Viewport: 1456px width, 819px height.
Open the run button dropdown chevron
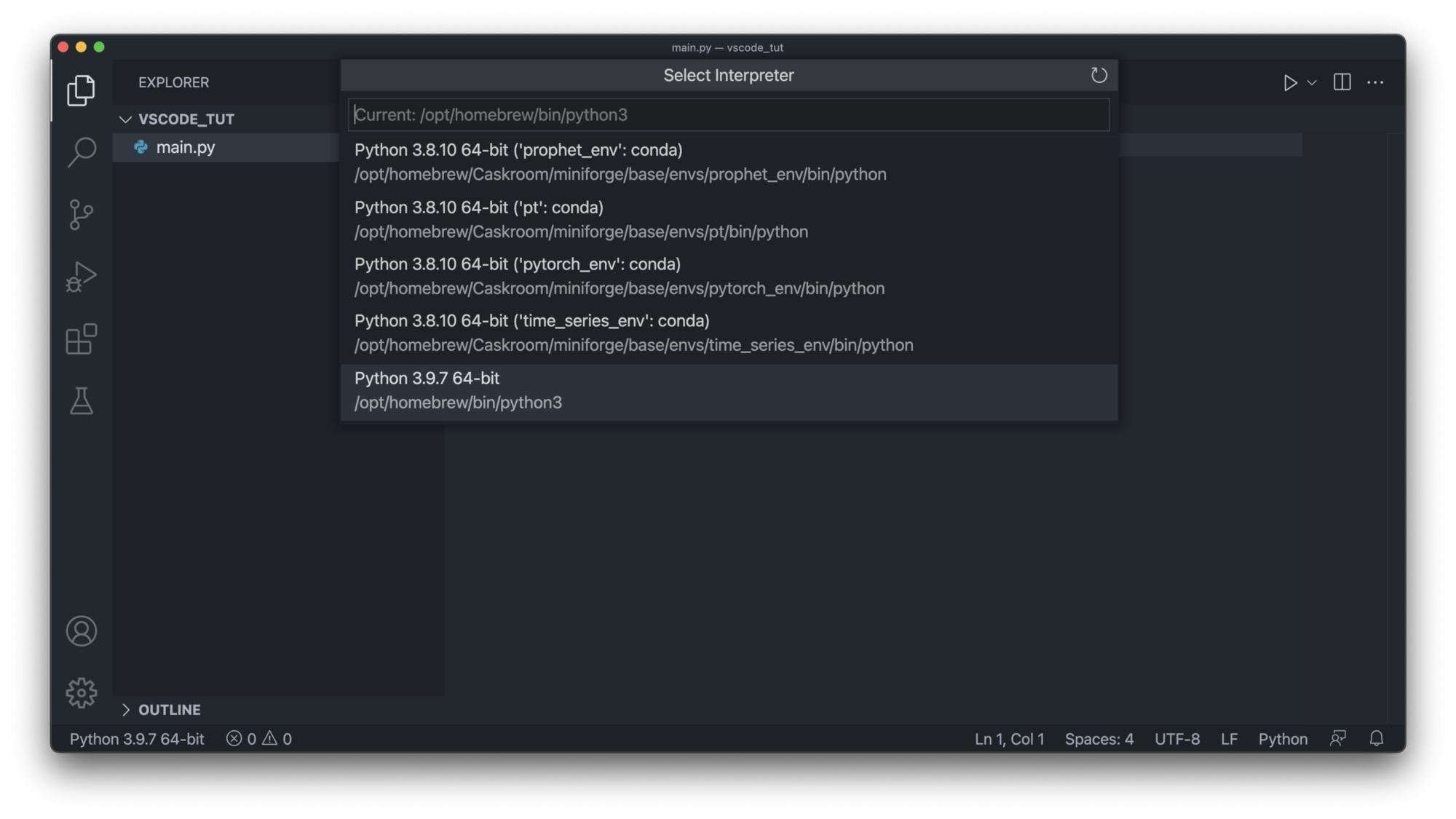(1312, 82)
